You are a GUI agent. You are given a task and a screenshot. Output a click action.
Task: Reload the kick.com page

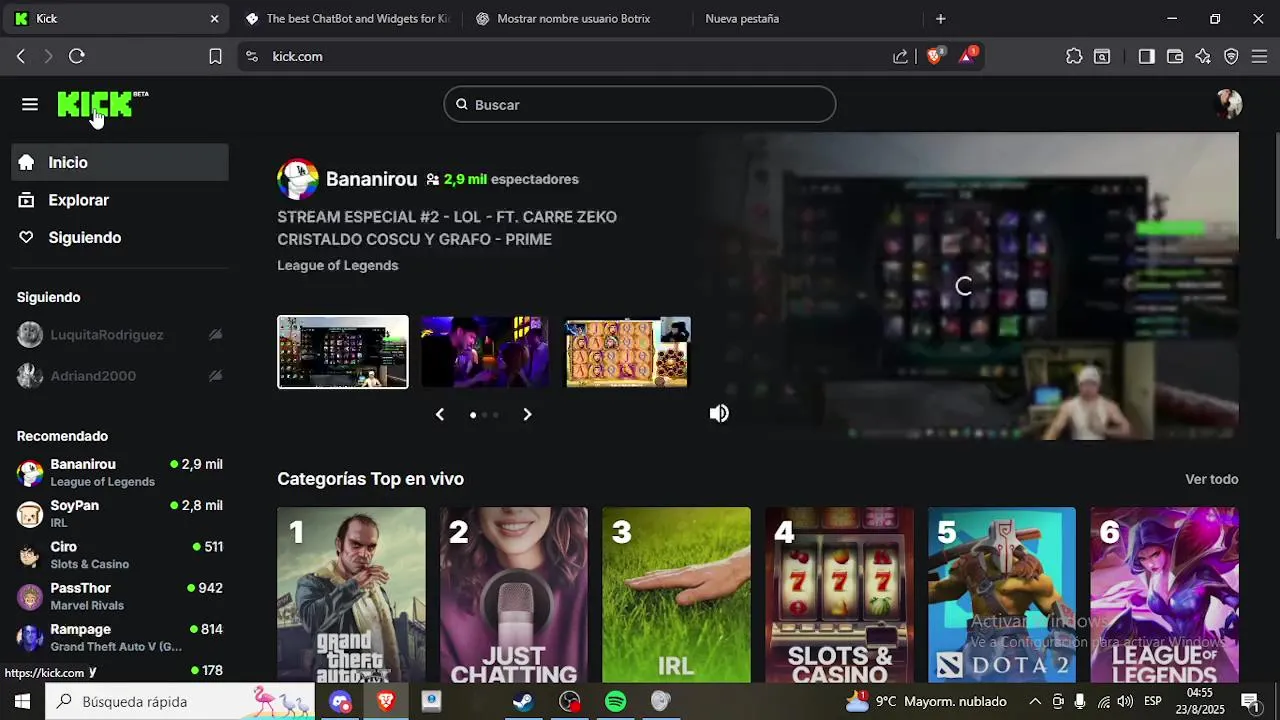point(77,56)
